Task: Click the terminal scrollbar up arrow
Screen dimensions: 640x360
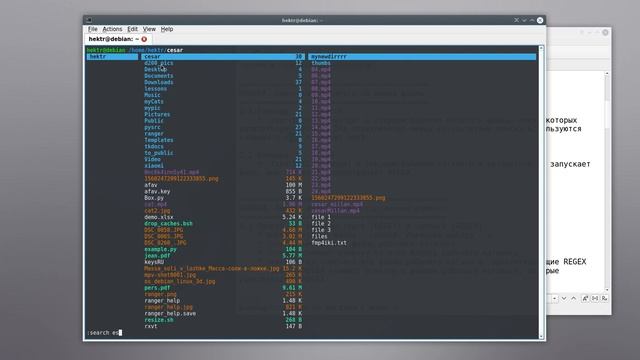Action: click(x=541, y=48)
